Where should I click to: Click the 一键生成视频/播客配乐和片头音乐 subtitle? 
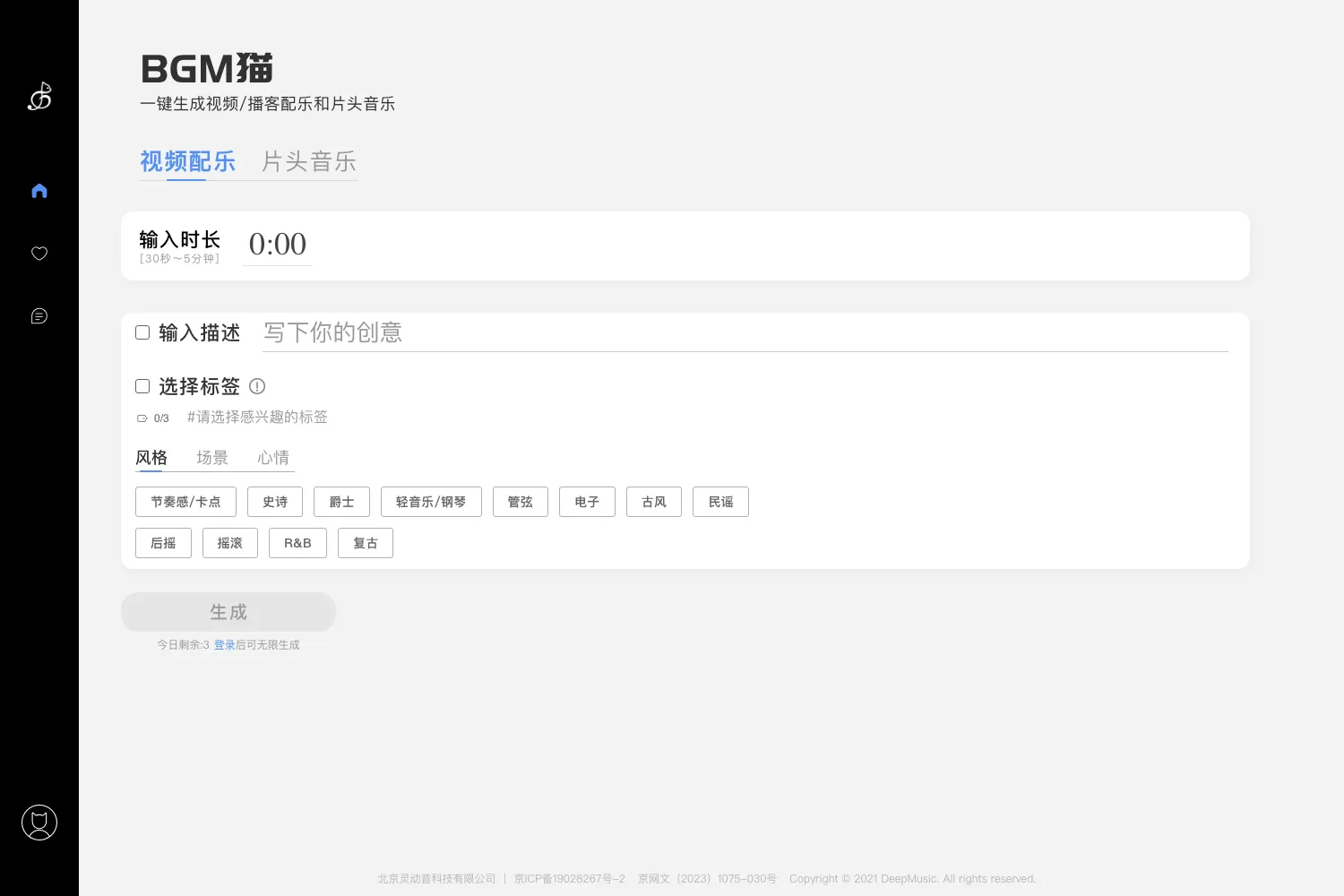pos(267,104)
